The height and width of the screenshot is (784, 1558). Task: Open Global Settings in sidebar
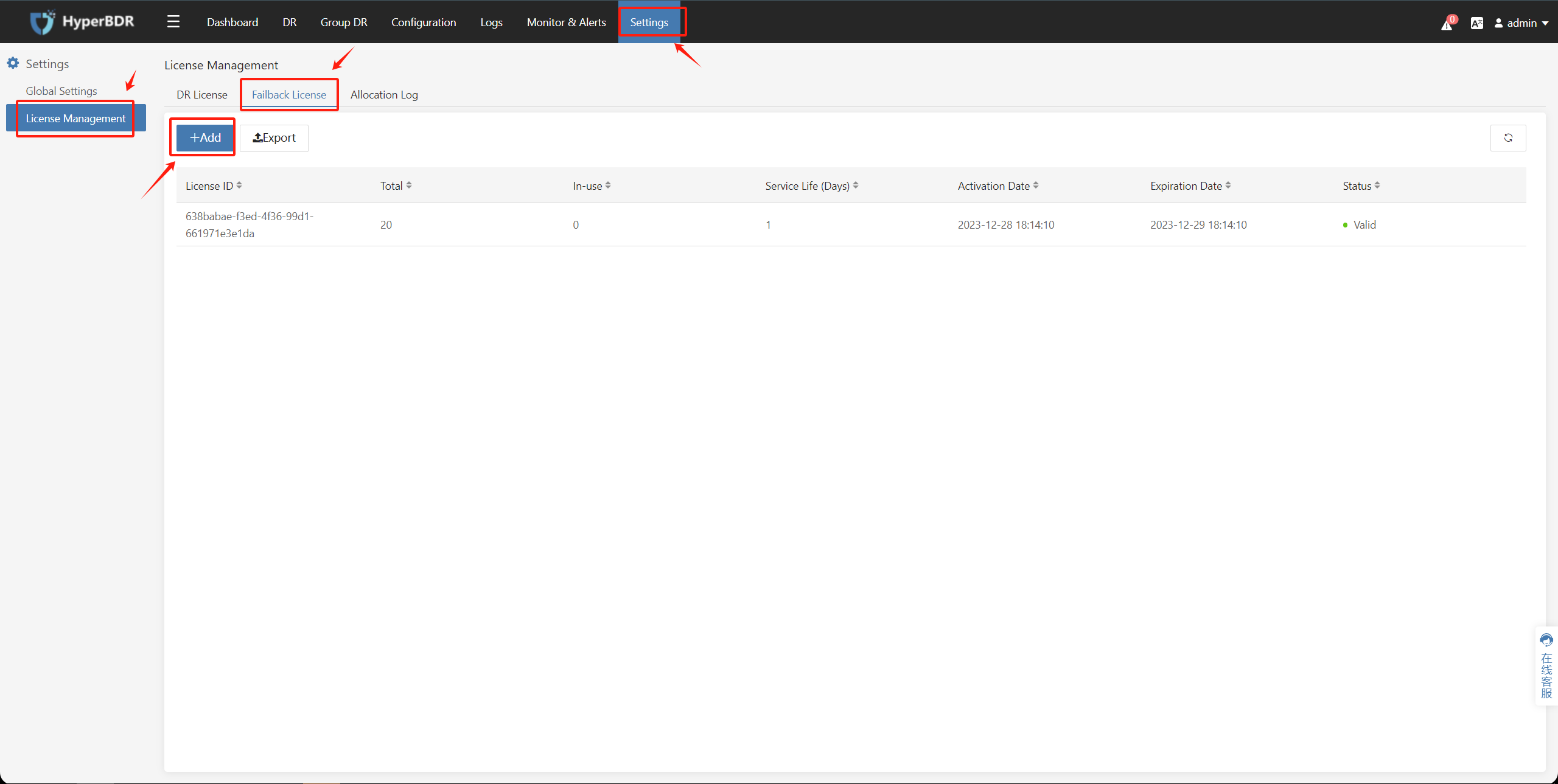click(61, 91)
